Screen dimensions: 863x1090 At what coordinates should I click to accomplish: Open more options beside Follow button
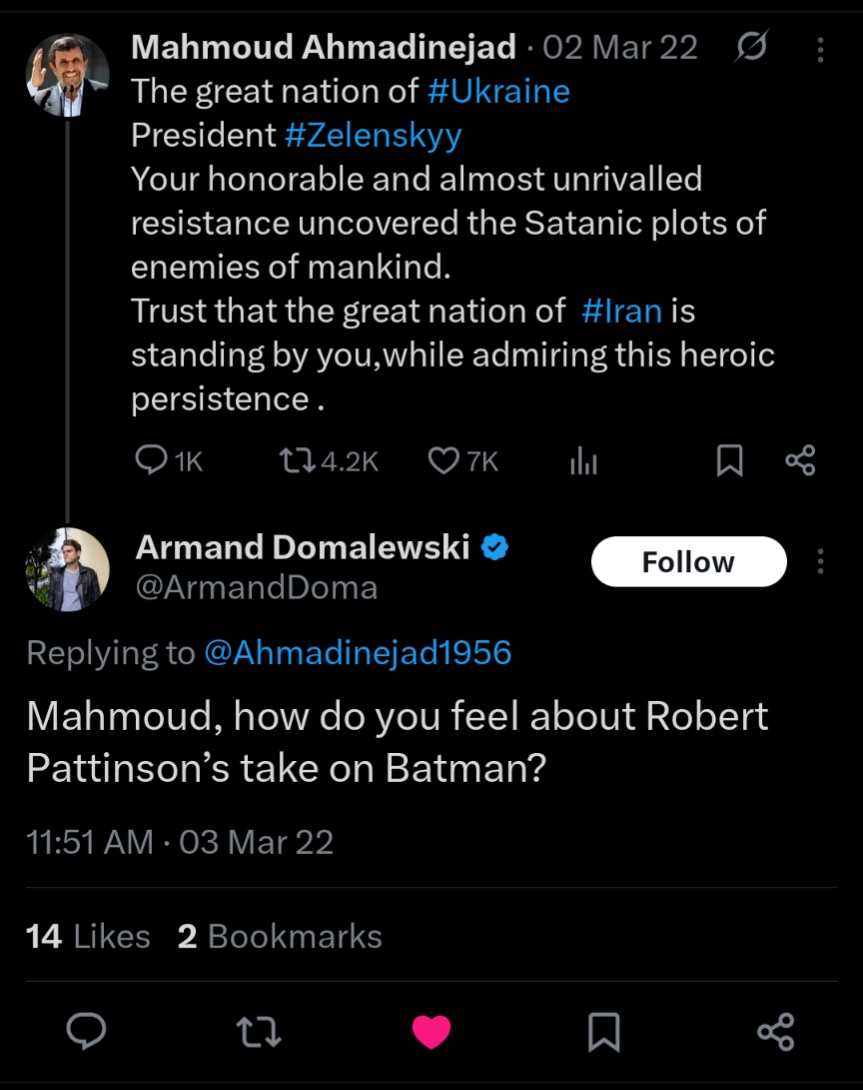click(x=820, y=562)
